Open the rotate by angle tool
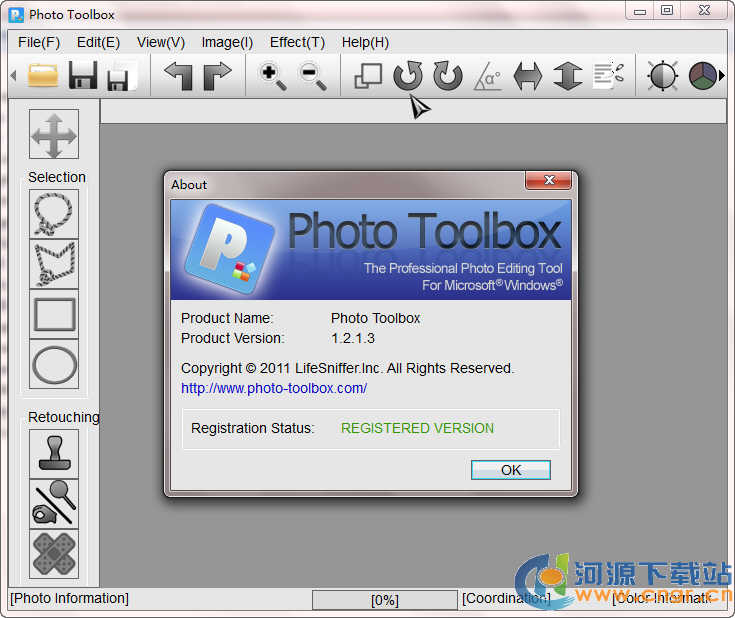 coord(488,76)
